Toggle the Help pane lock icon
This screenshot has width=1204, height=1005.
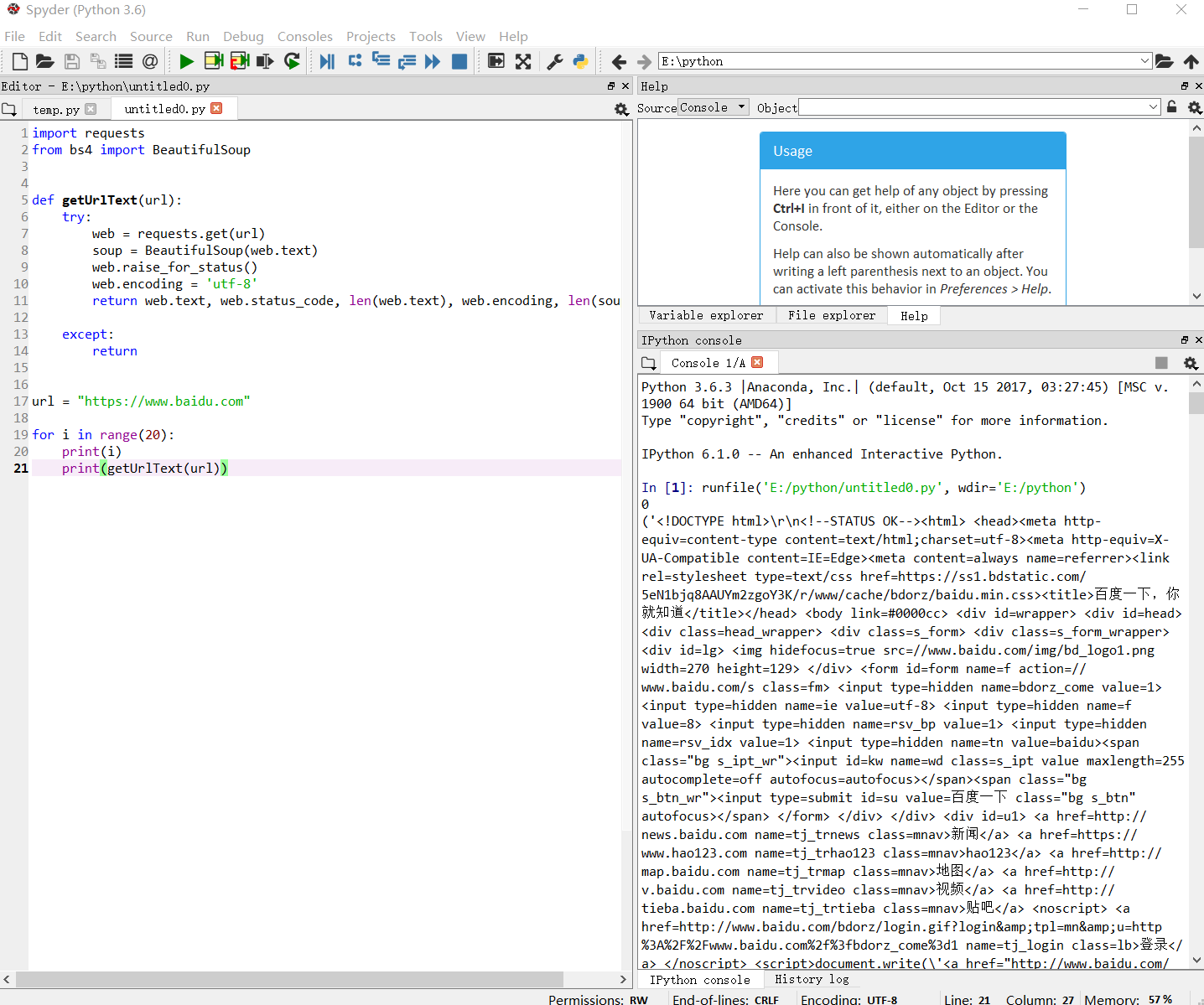pyautogui.click(x=1172, y=107)
